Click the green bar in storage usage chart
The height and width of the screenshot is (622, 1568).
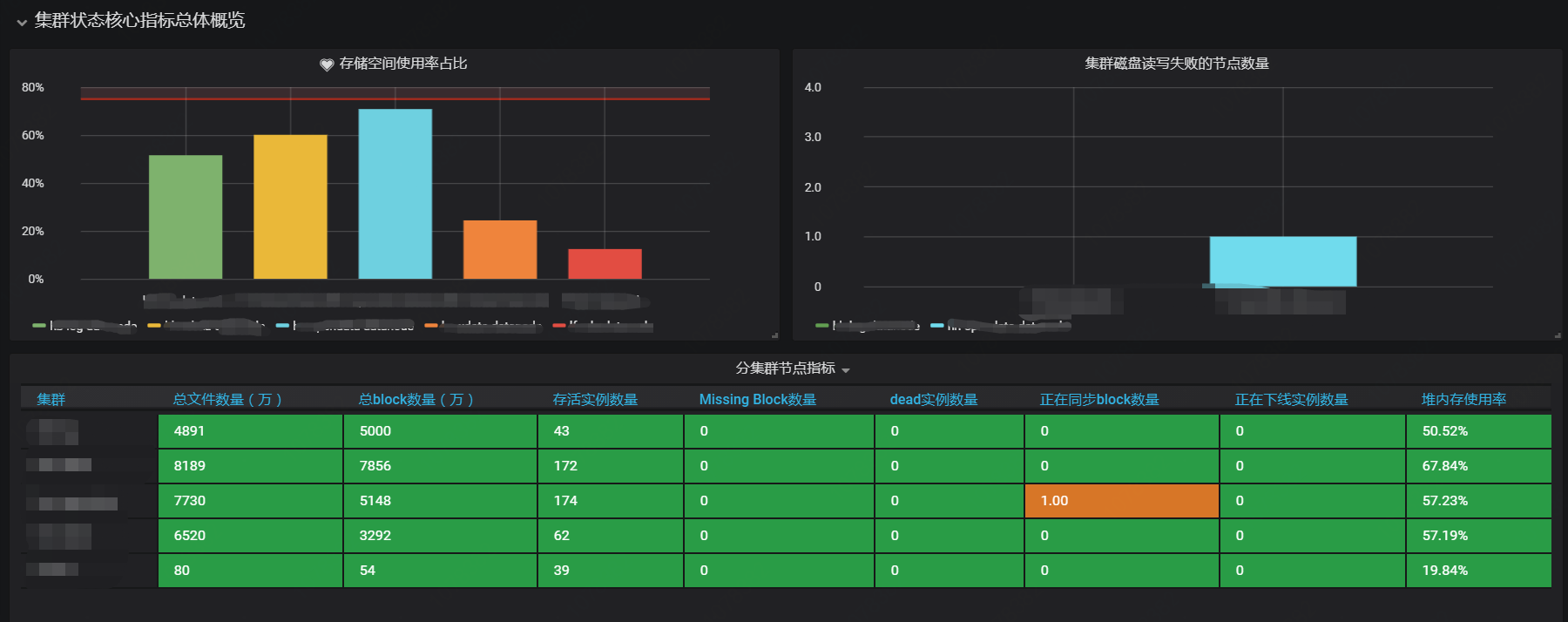pyautogui.click(x=186, y=217)
